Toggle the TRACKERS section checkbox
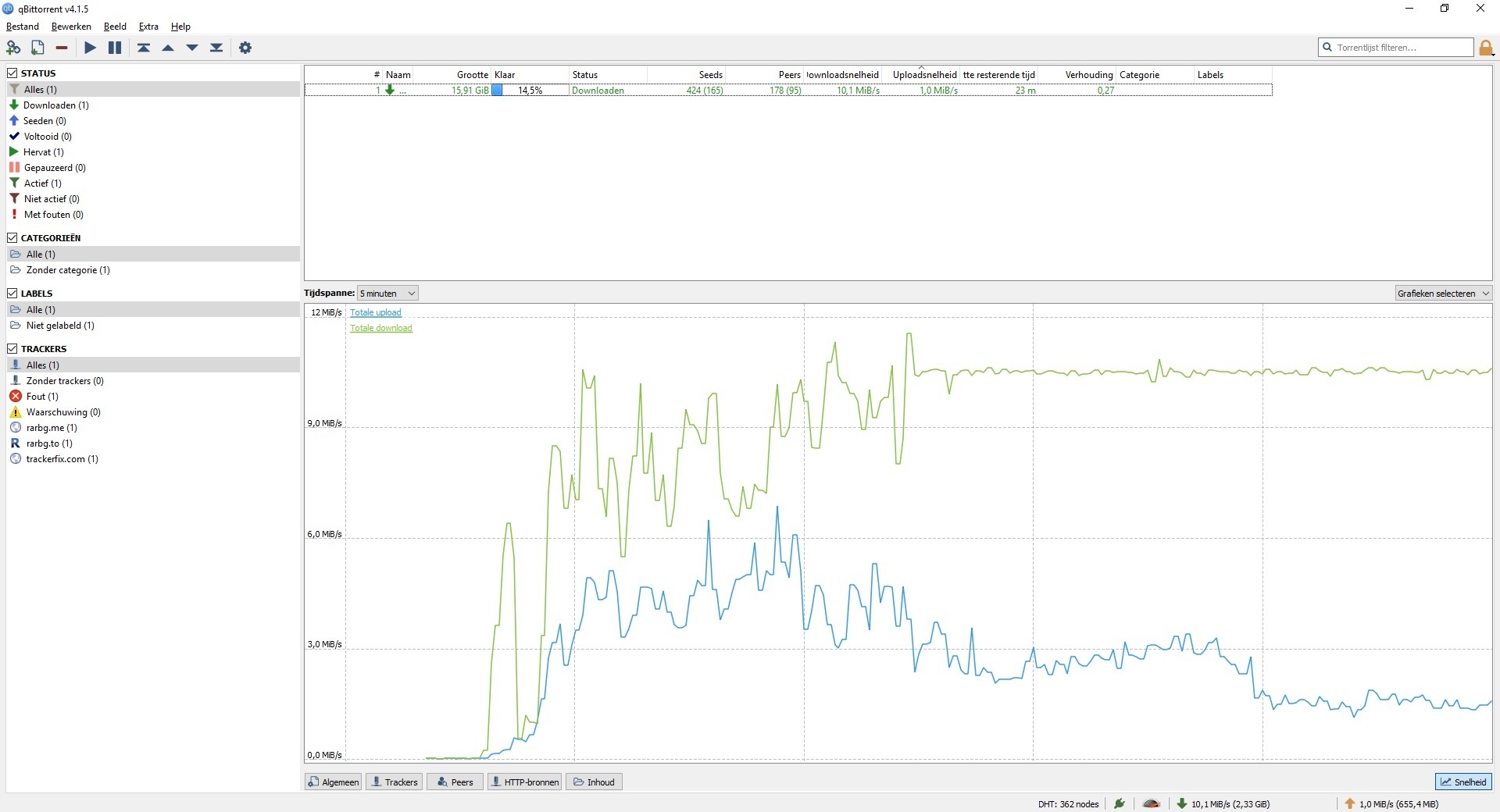 coord(12,348)
